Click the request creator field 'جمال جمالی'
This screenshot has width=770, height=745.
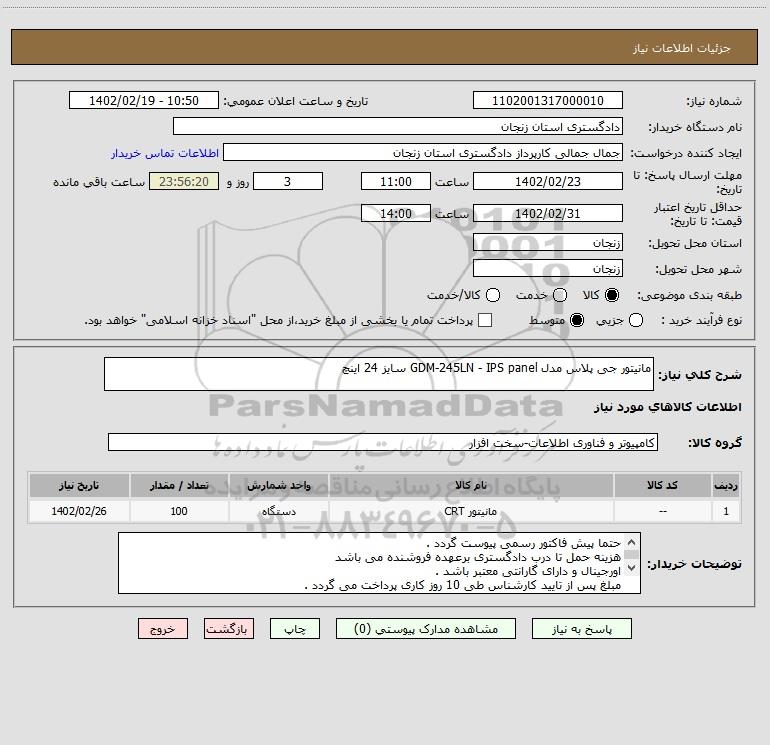(423, 152)
